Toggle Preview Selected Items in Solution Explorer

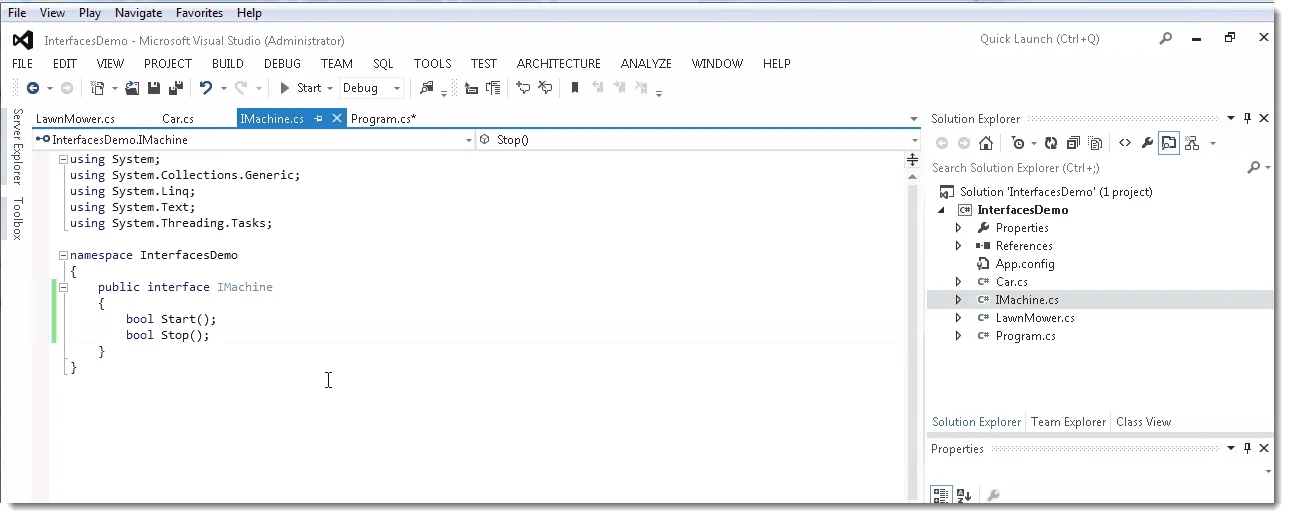point(1168,143)
